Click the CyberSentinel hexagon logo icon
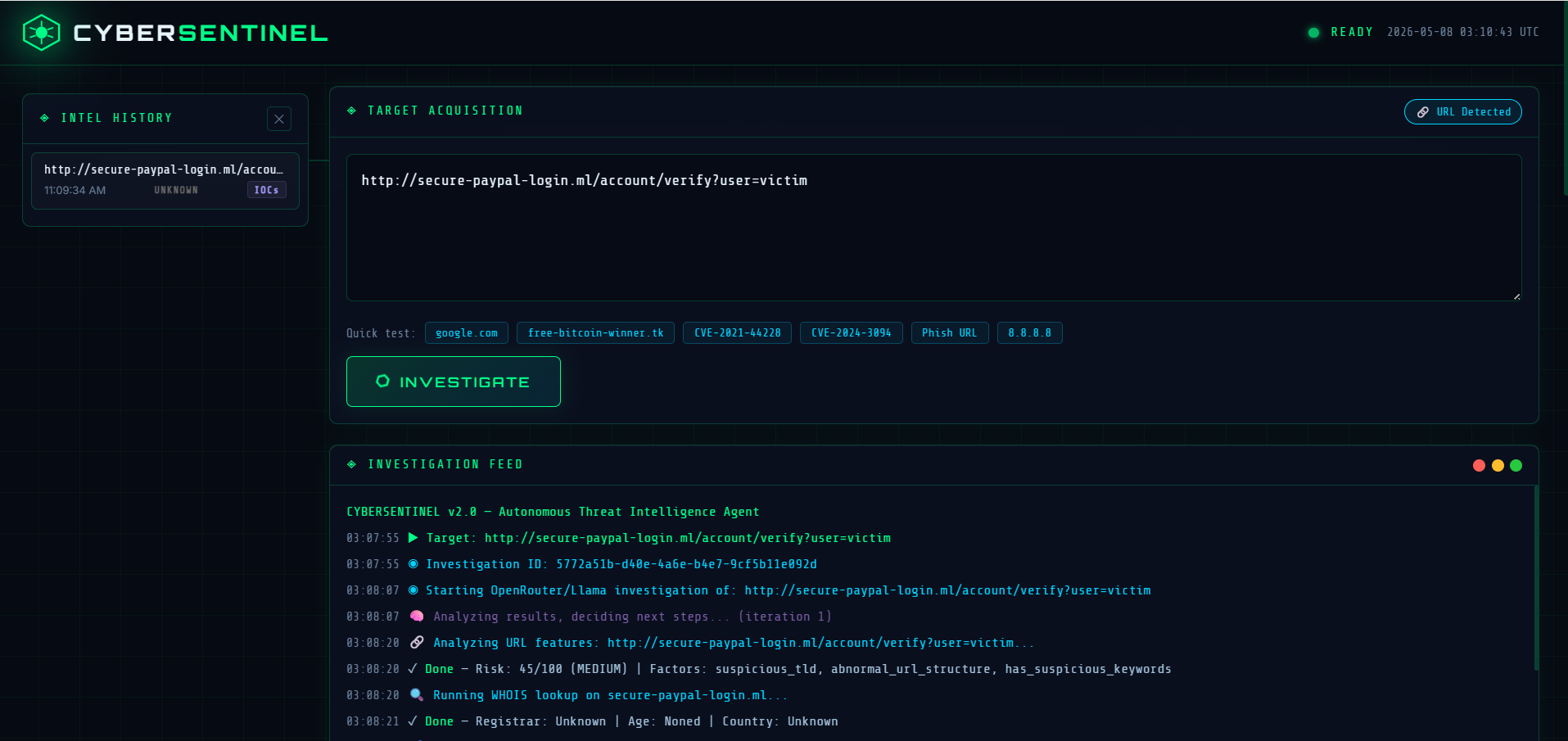The width and height of the screenshot is (1568, 741). coord(42,33)
